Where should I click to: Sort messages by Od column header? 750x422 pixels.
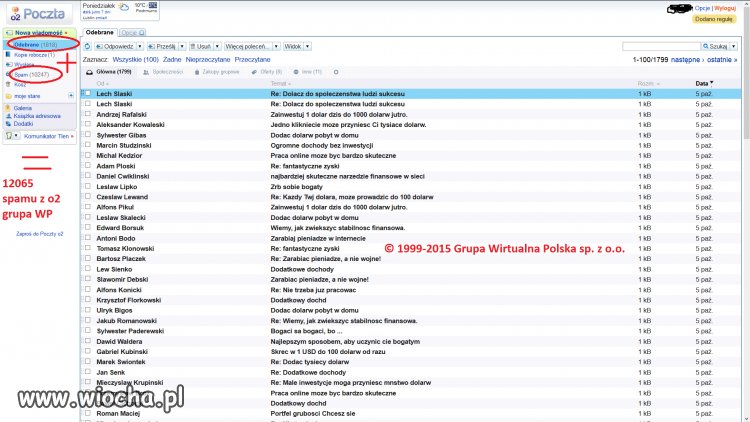click(x=102, y=83)
